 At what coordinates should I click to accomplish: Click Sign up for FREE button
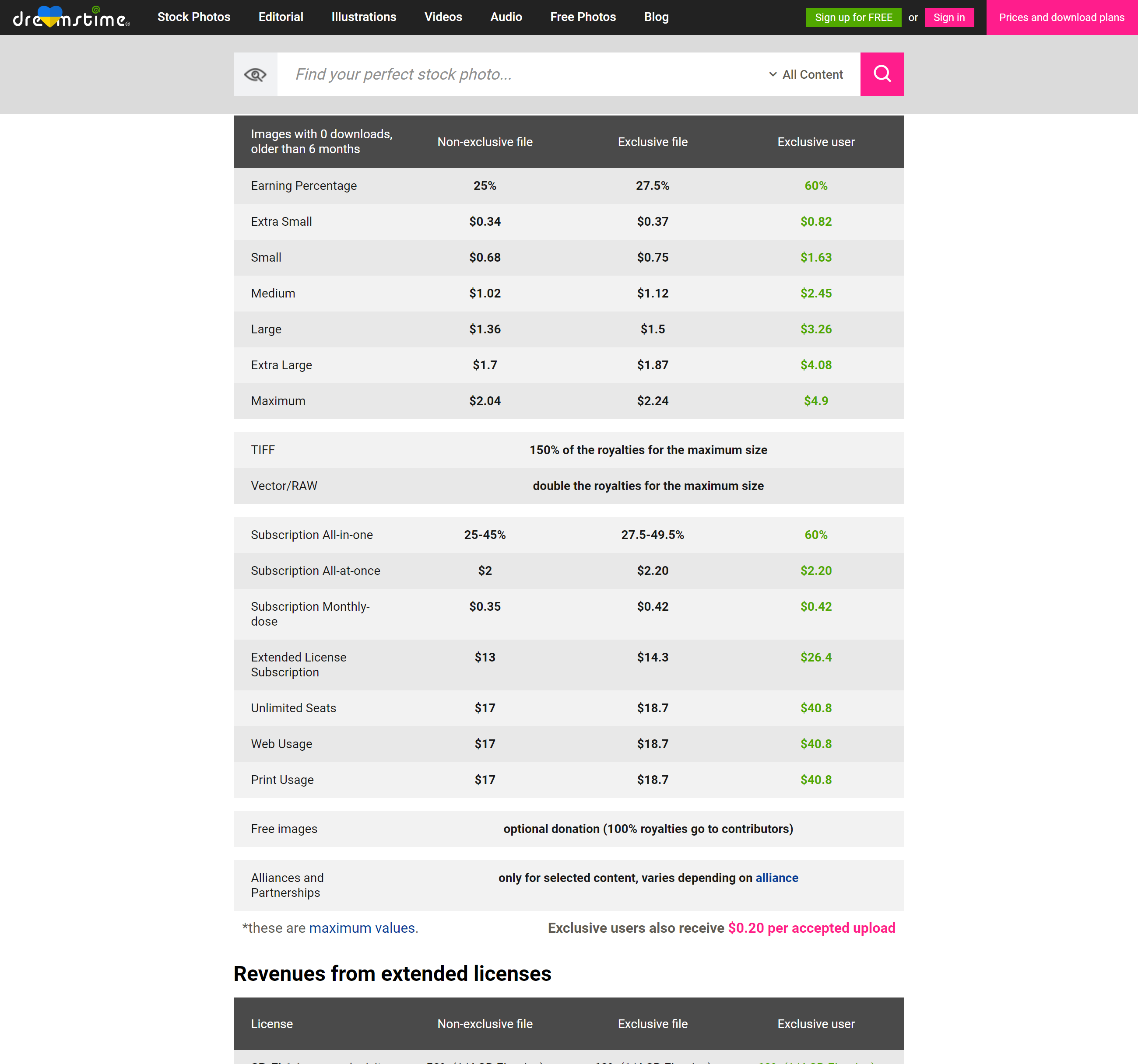853,17
